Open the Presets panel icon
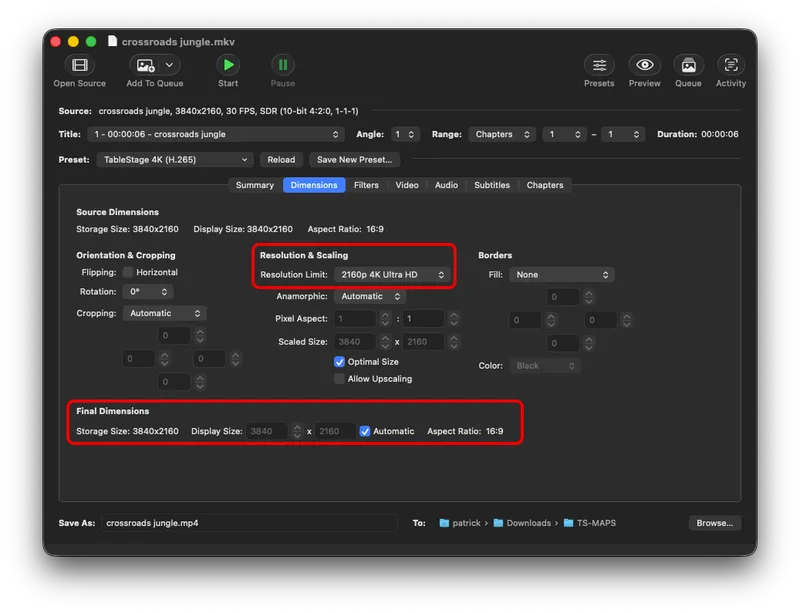The height and width of the screenshot is (613, 800). (x=599, y=65)
